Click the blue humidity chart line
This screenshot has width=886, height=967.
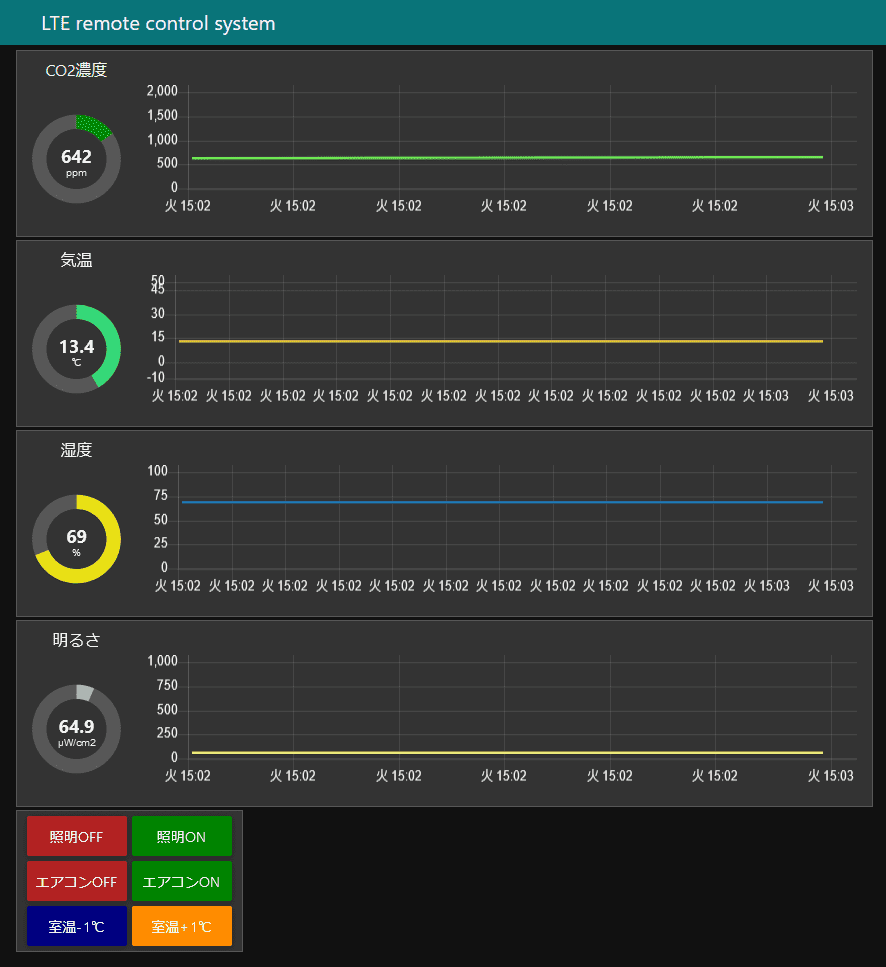(500, 502)
